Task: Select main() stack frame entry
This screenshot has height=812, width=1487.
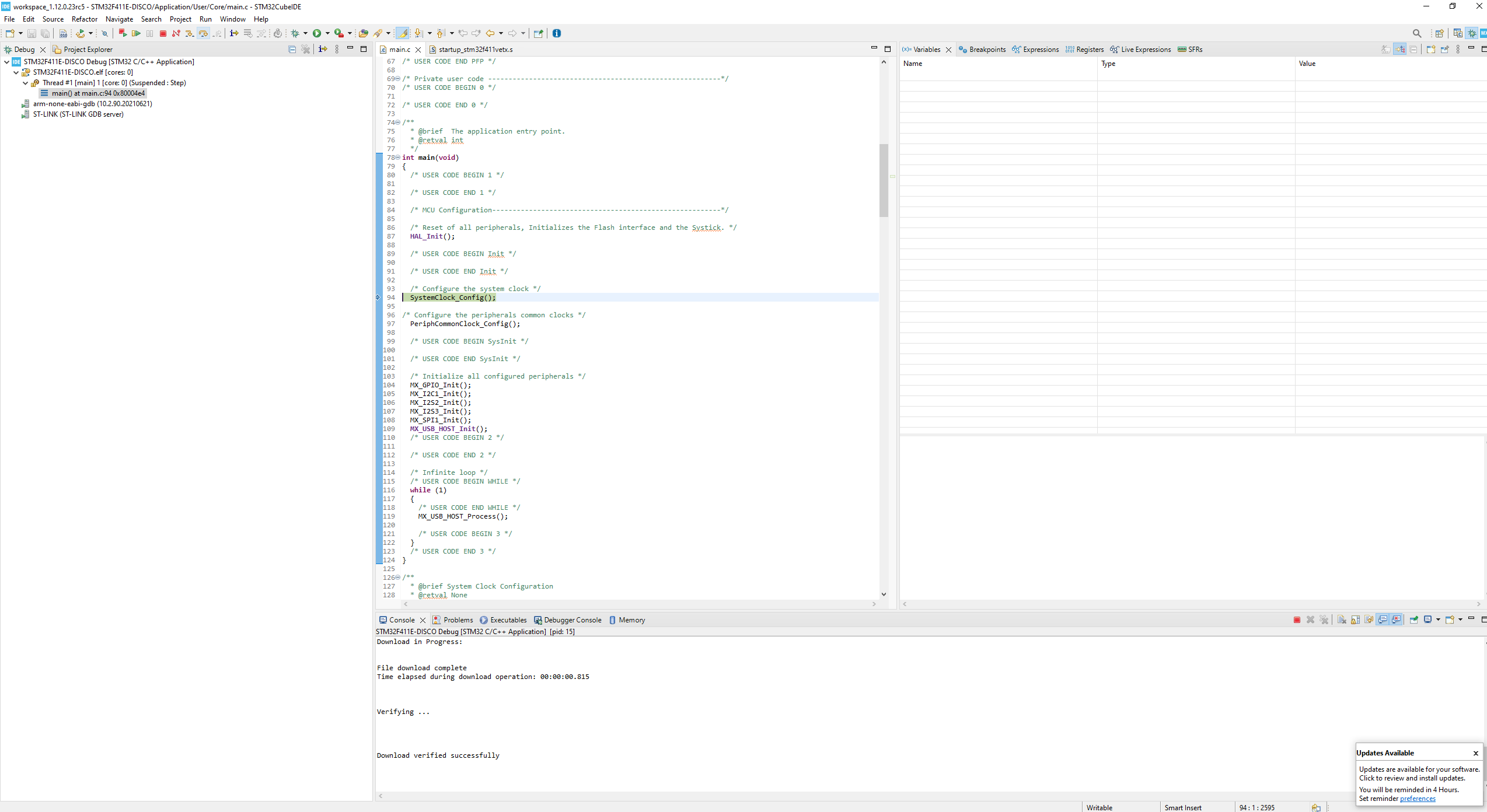Action: (x=97, y=93)
